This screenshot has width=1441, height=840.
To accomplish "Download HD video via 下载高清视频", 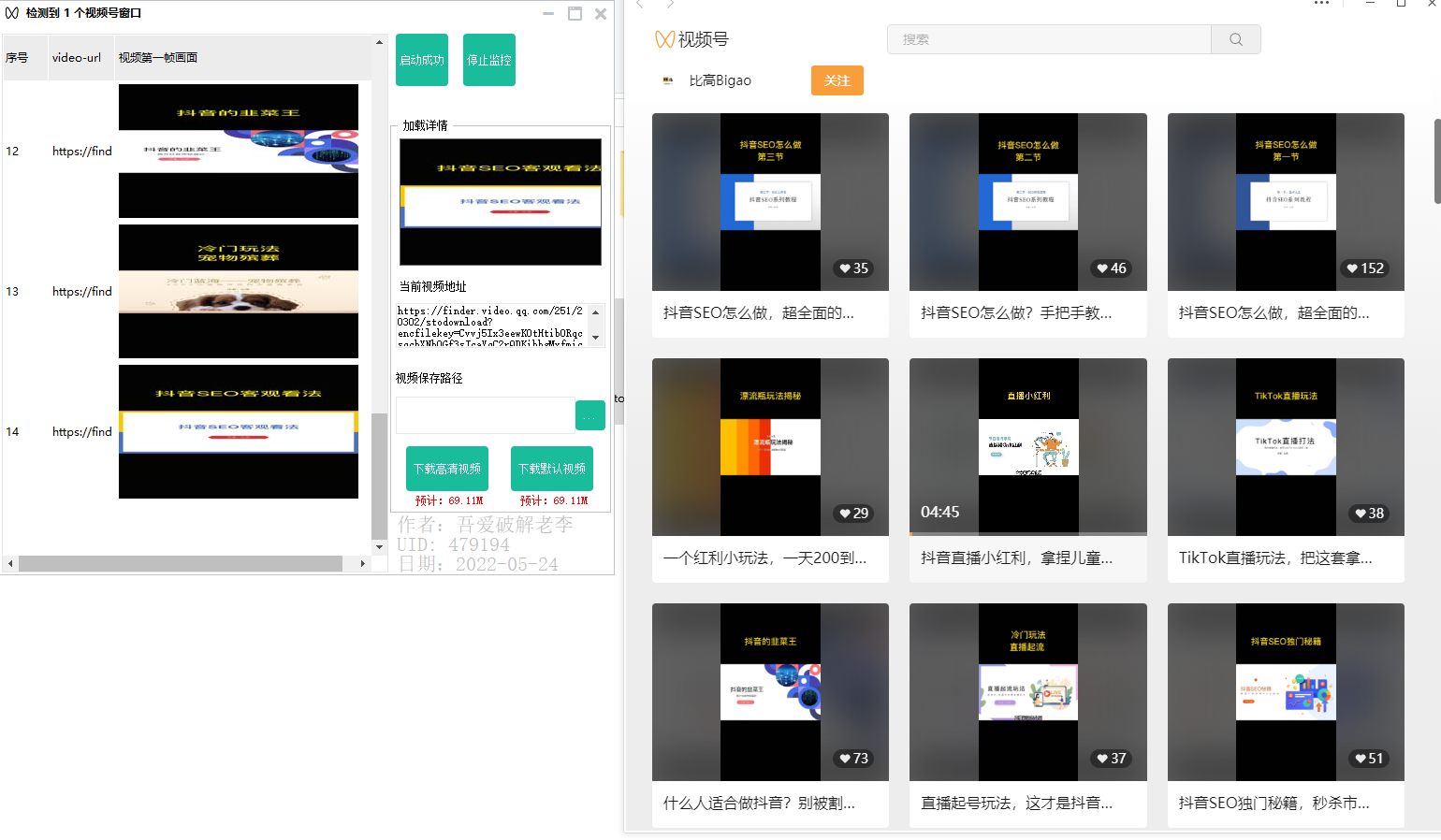I will point(446,468).
